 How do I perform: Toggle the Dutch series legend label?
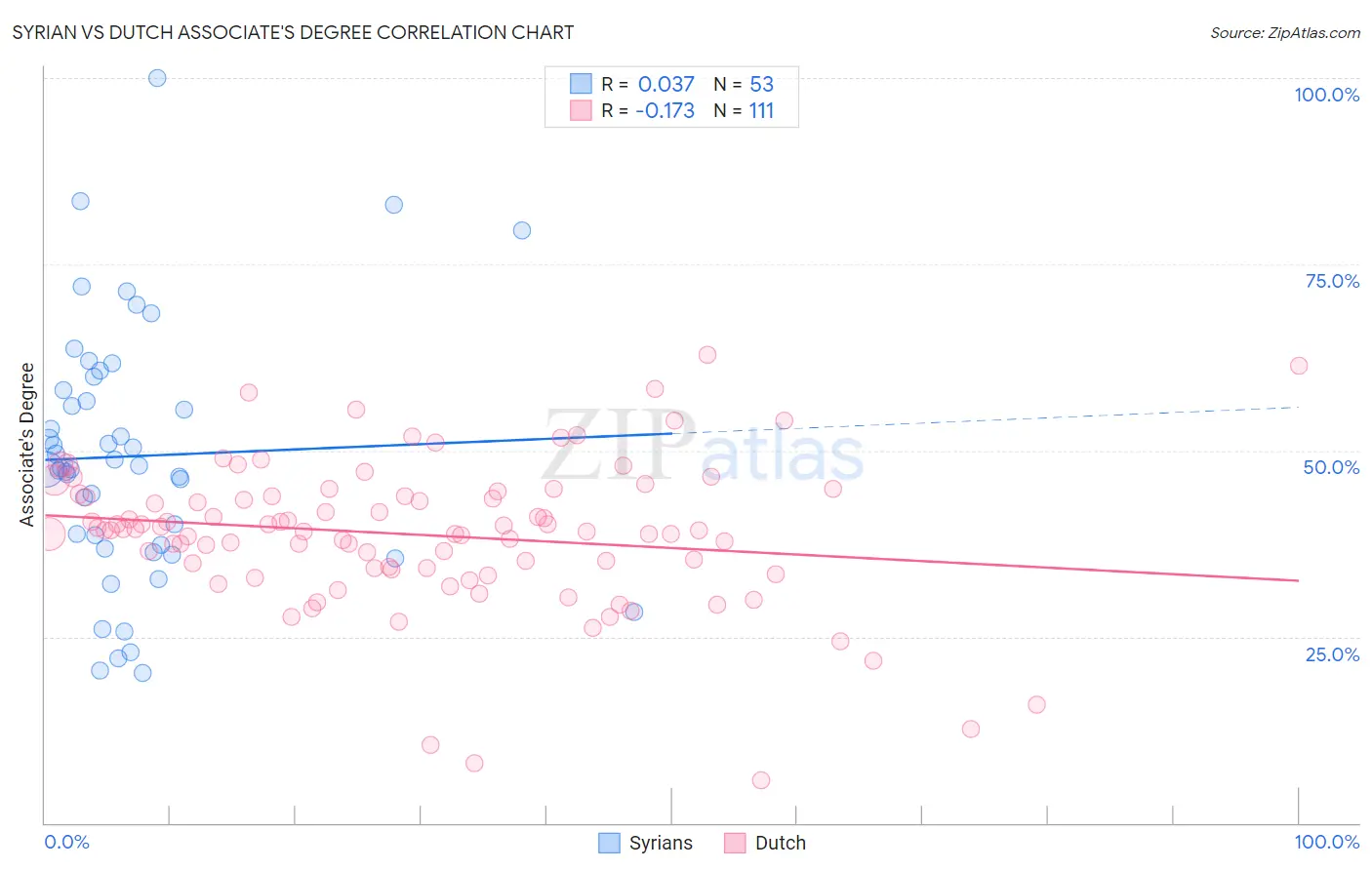pos(781,843)
